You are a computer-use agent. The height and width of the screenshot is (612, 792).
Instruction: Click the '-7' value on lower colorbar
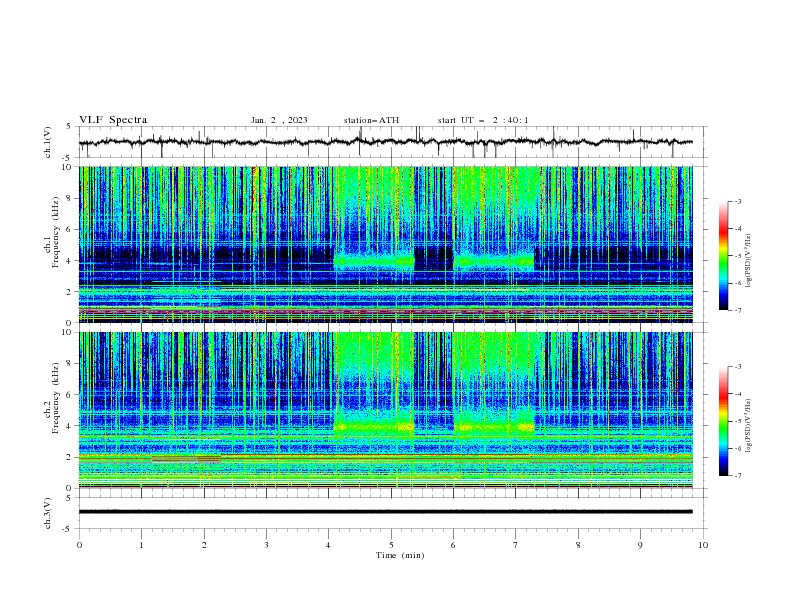point(737,476)
